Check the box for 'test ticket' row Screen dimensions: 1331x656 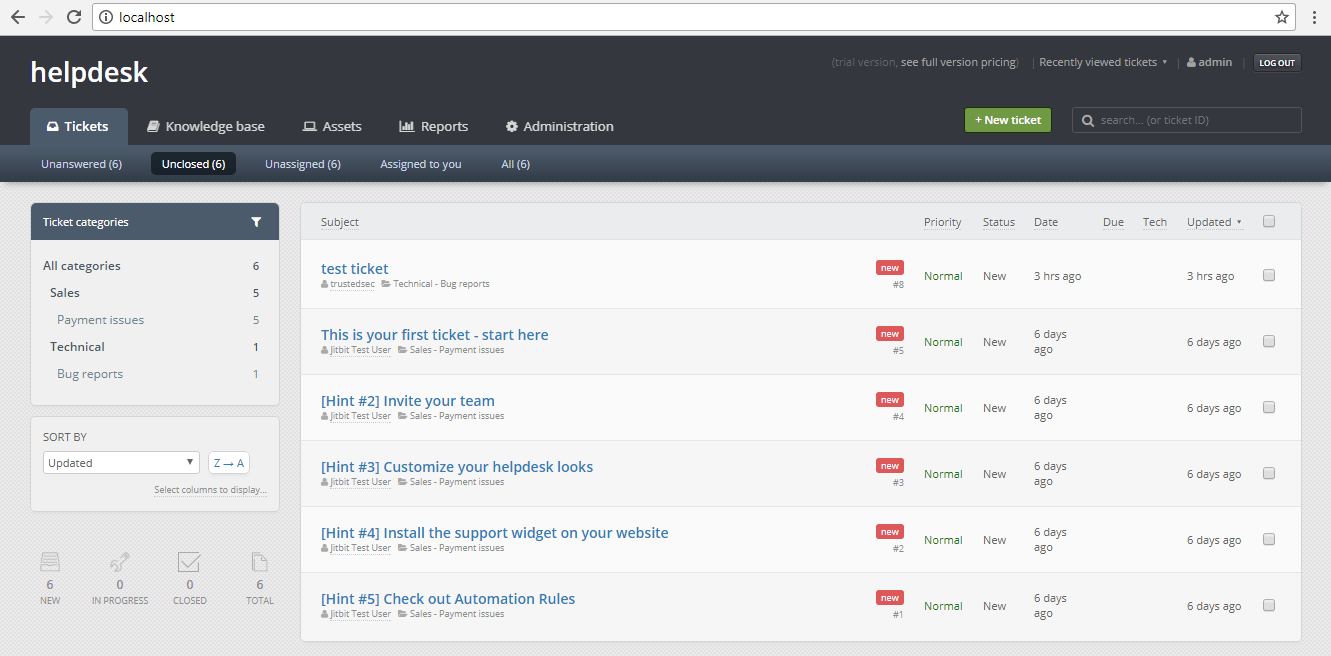1269,275
